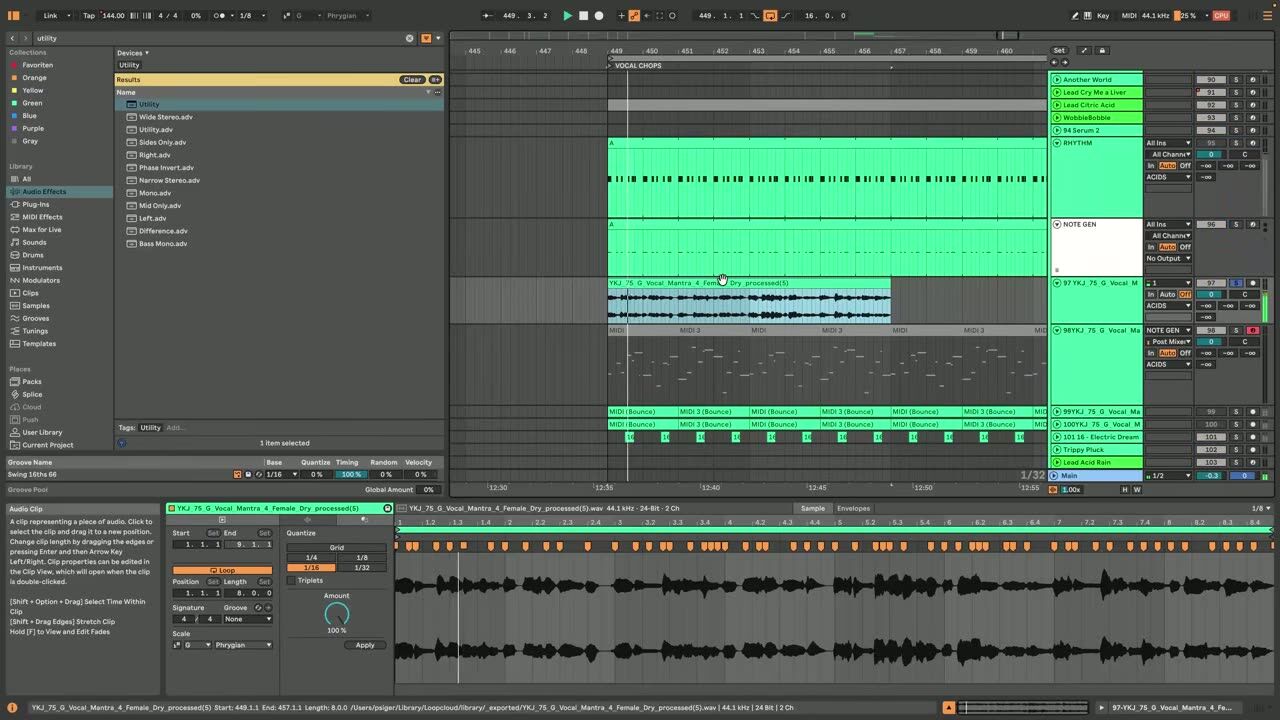The image size is (1280, 720).
Task: Clear the utility browser search field
Action: 409,38
